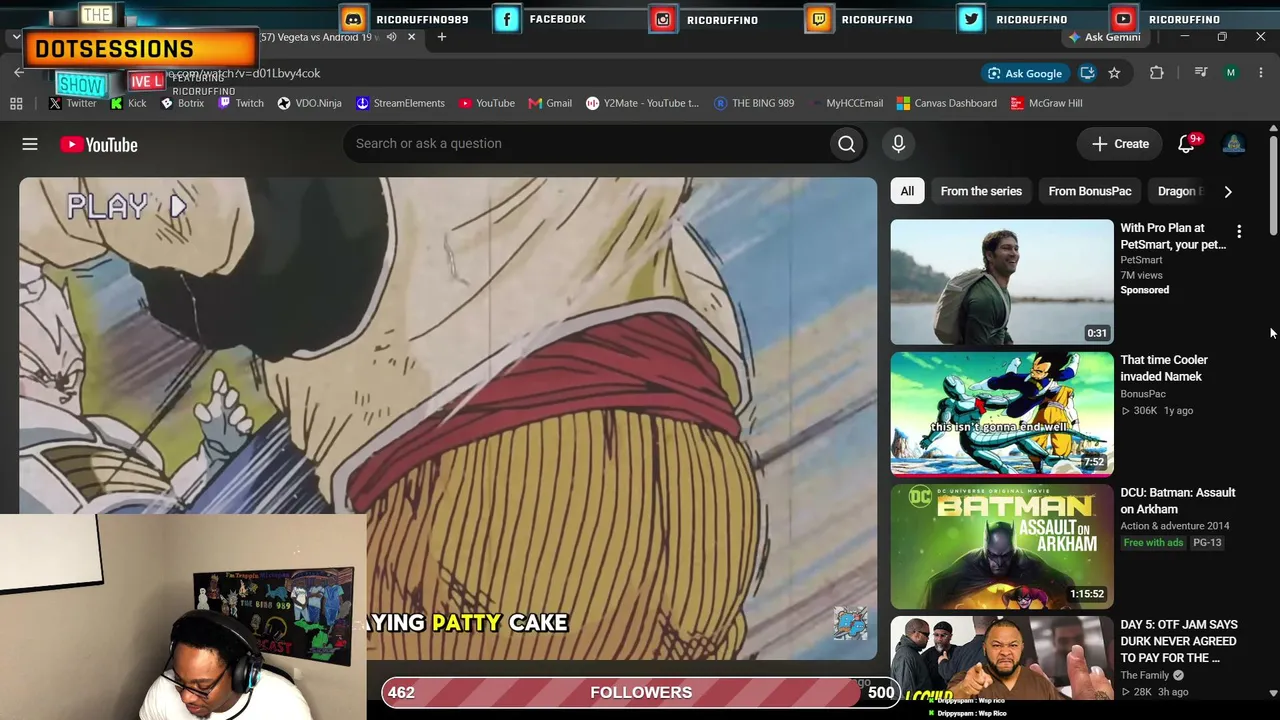Image resolution: width=1280 pixels, height=720 pixels.
Task: Open DAY 5 OTF JAM video thumbnail
Action: pos(1002,658)
